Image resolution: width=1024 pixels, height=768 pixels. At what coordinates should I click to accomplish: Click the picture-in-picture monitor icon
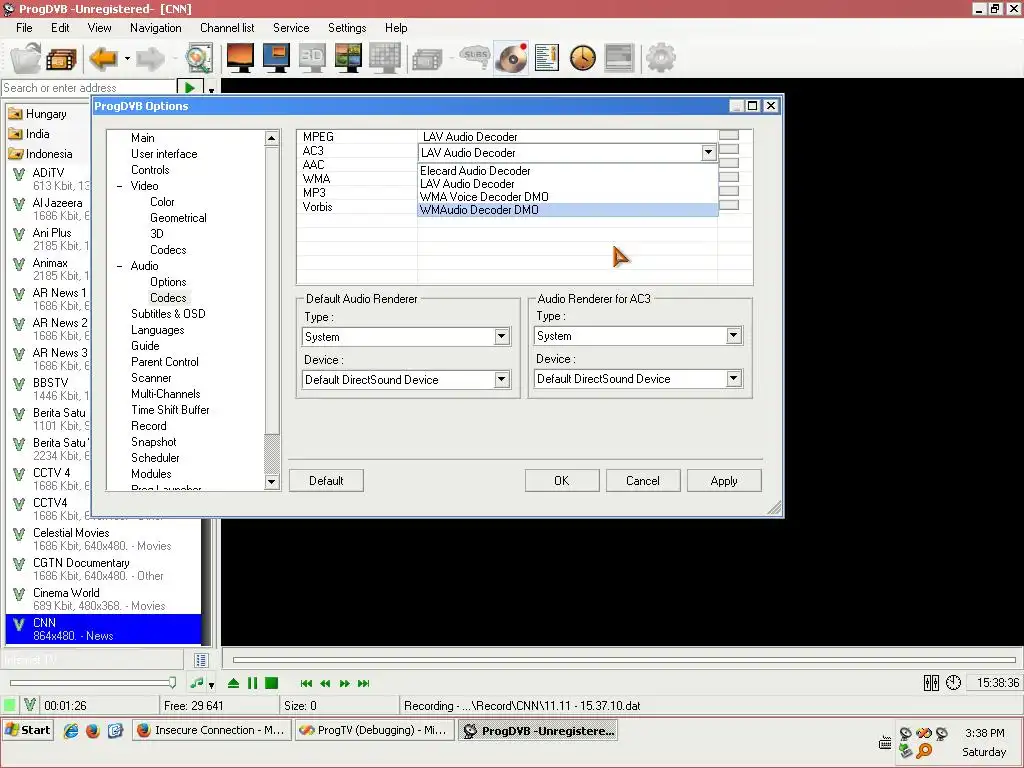[x=276, y=58]
